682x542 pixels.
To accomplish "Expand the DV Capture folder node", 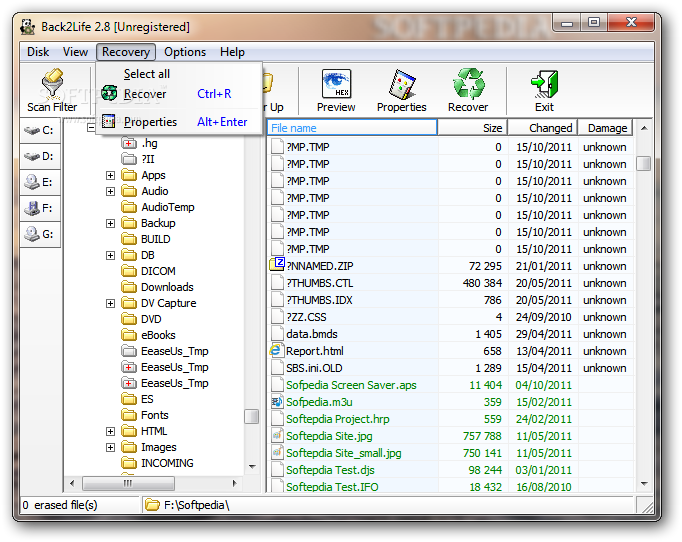I will pos(110,303).
